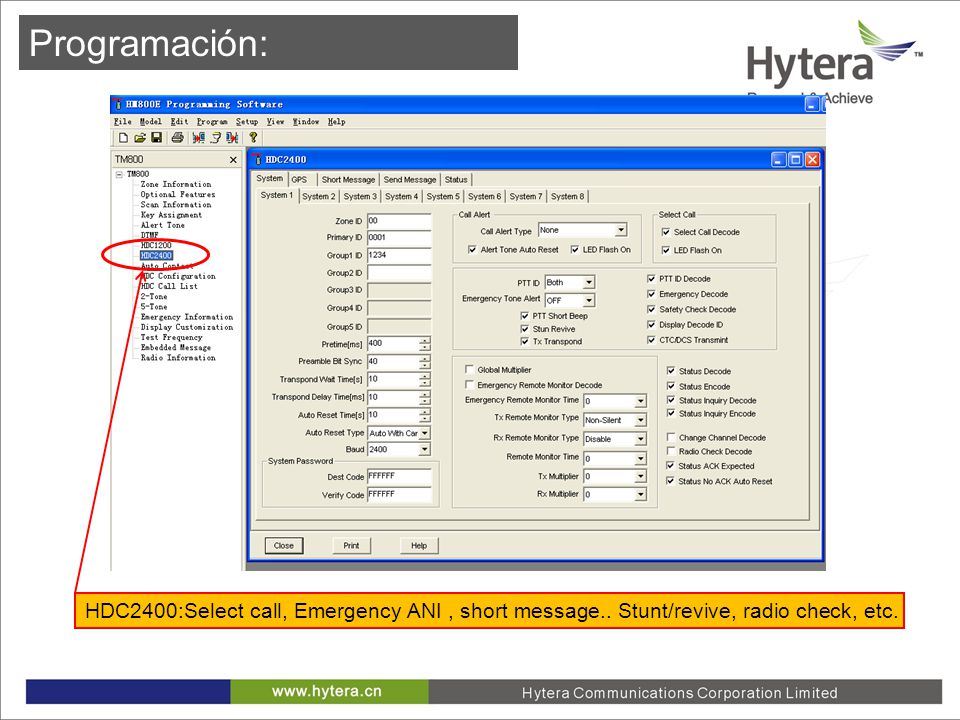Click the Save floppy disk icon

[x=157, y=138]
